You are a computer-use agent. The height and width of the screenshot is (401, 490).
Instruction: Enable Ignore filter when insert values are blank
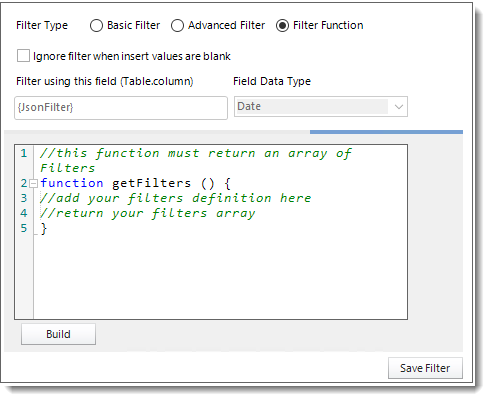click(23, 56)
